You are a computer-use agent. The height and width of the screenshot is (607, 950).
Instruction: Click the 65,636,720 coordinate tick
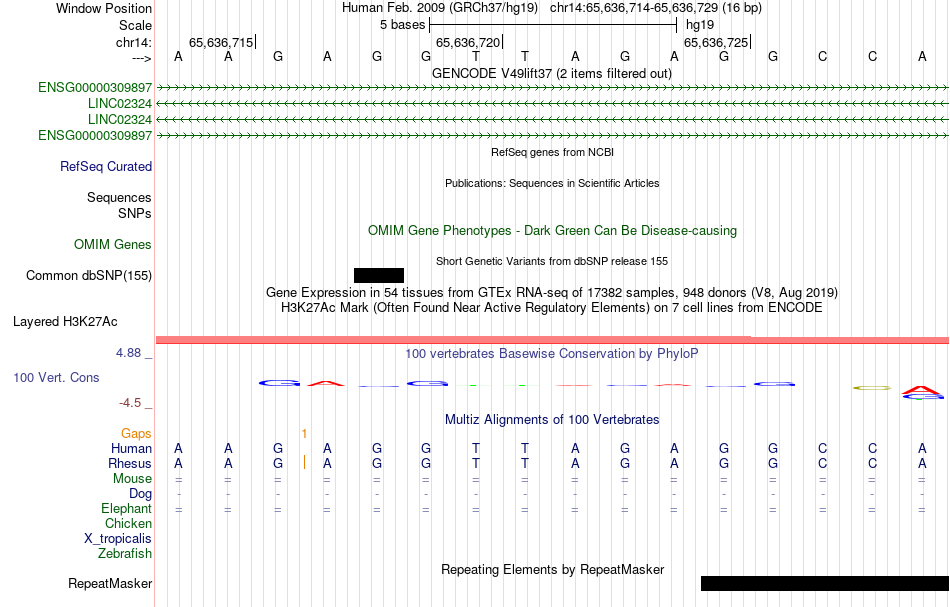(470, 42)
